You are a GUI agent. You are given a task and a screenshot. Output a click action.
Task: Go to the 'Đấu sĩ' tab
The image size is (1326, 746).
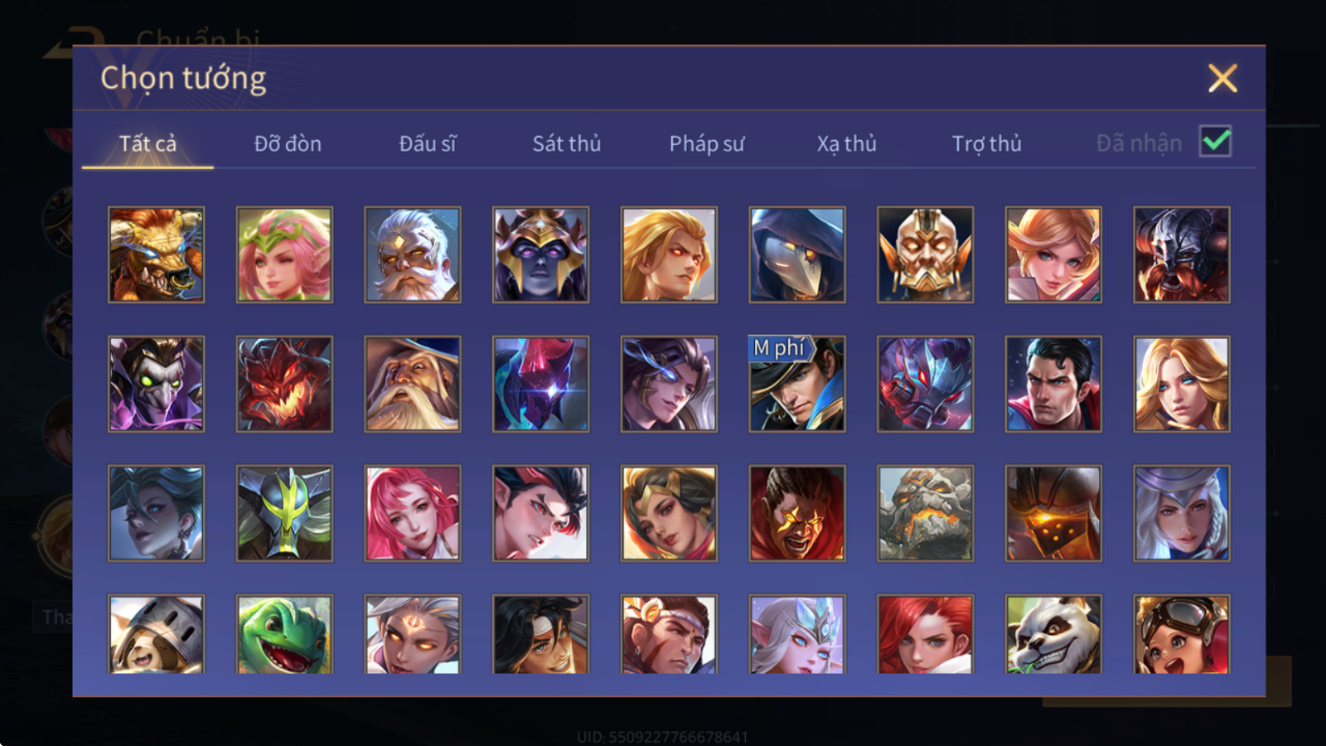tap(428, 143)
